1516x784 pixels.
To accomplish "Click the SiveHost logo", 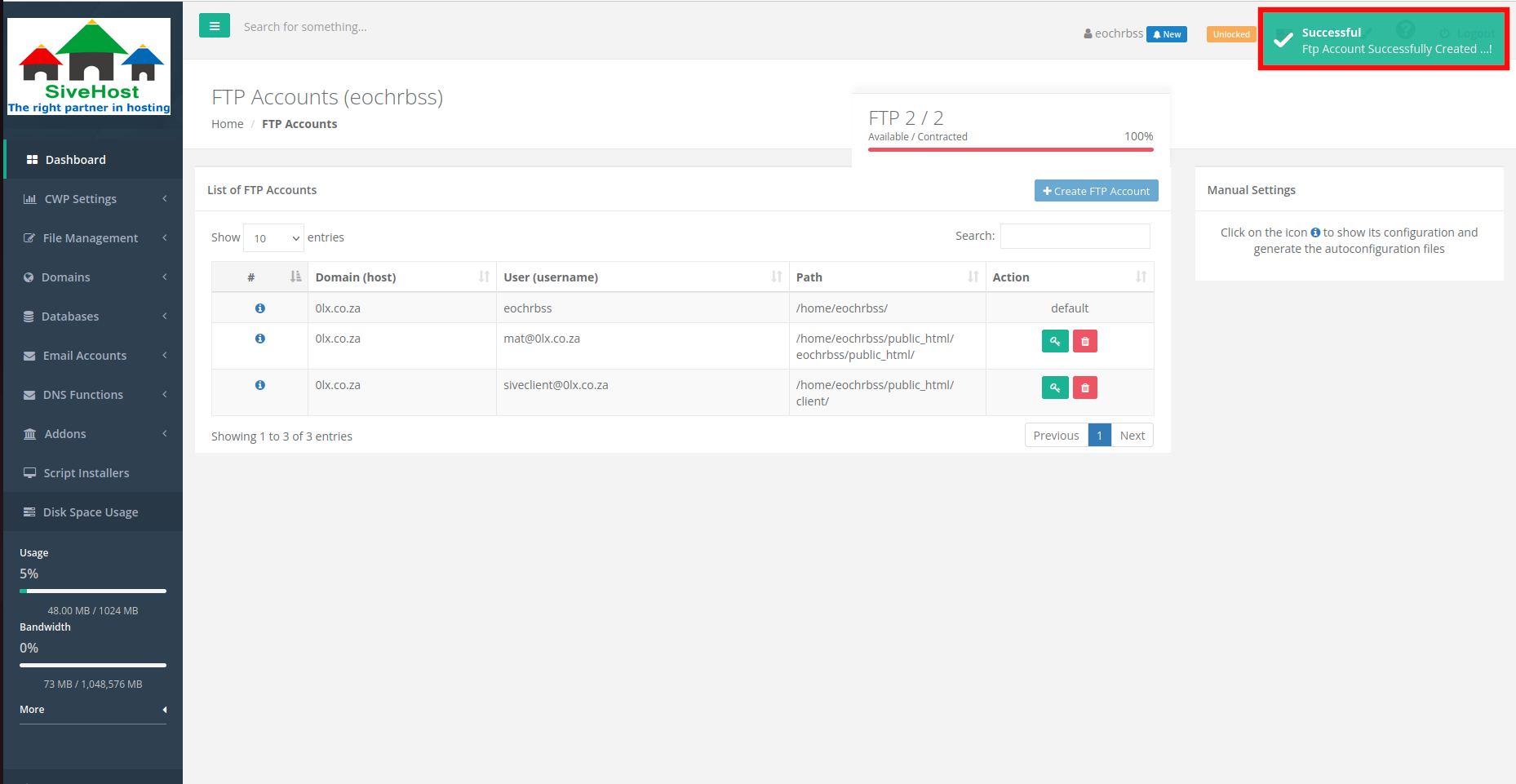I will 89,66.
